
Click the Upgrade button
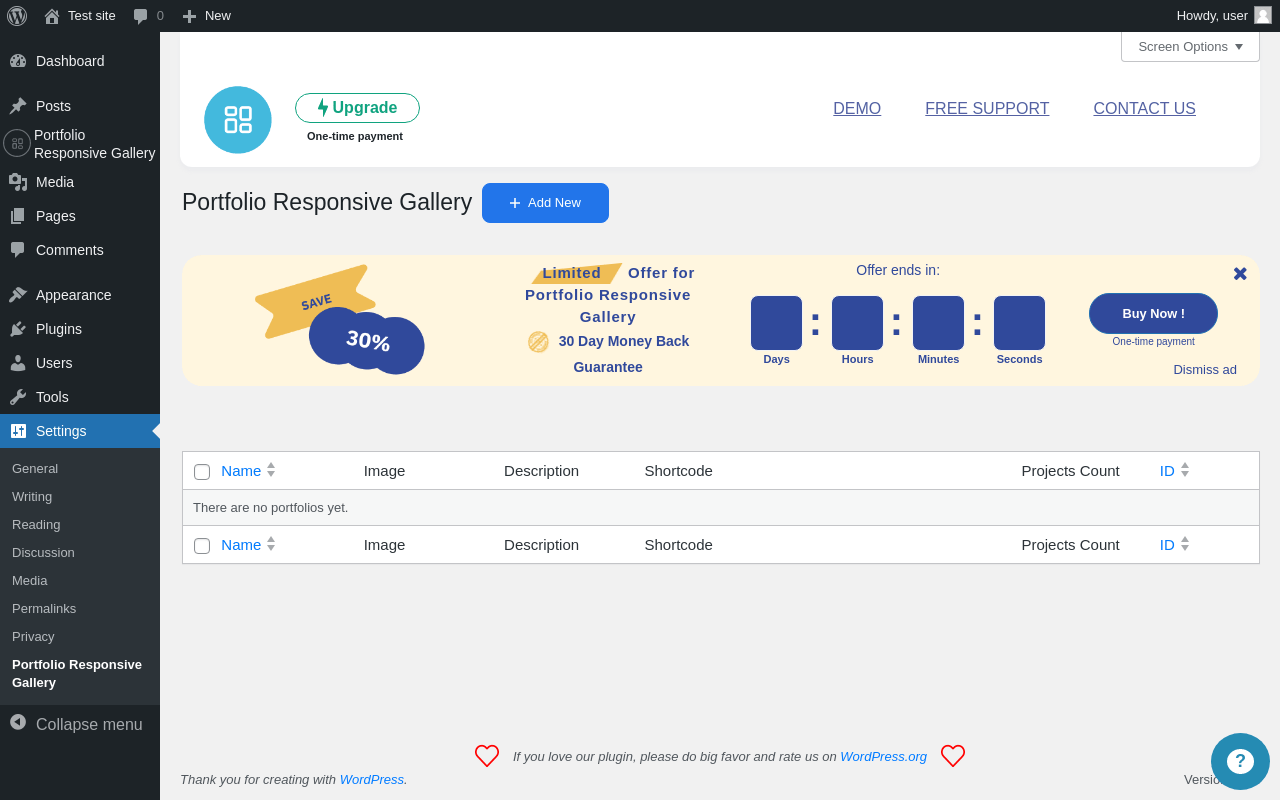(x=357, y=108)
